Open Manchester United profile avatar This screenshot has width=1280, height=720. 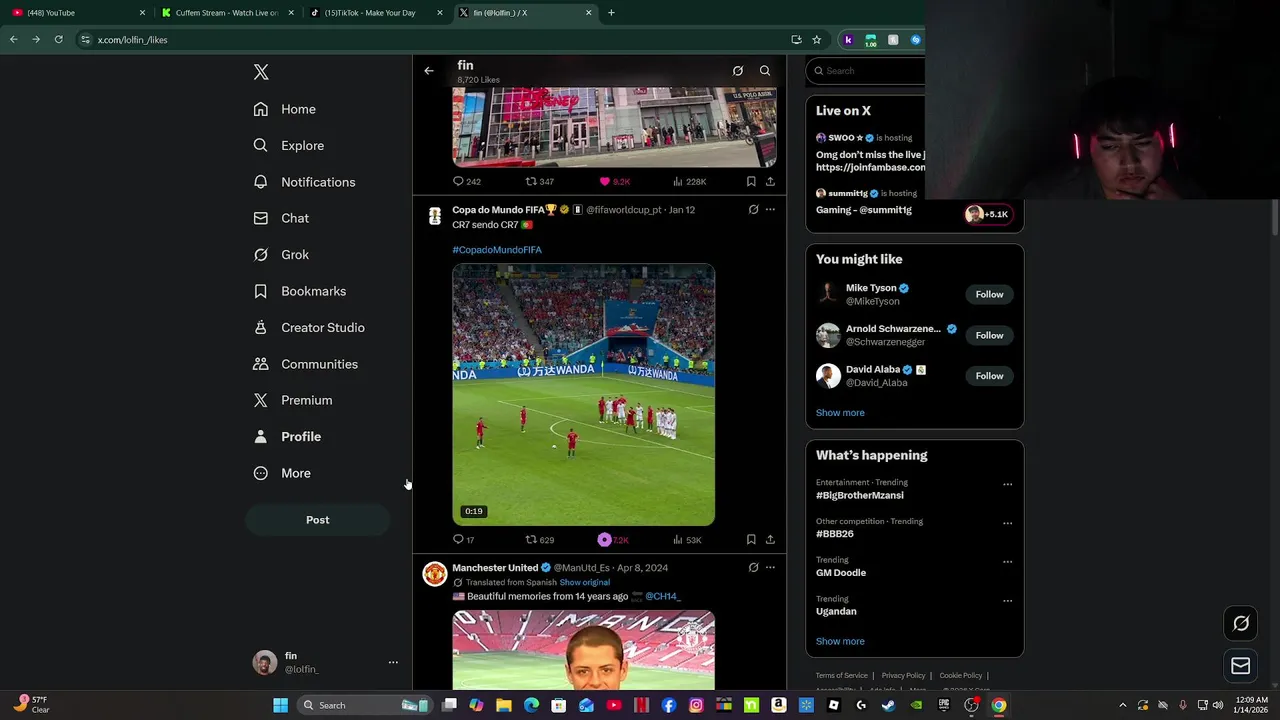(435, 574)
